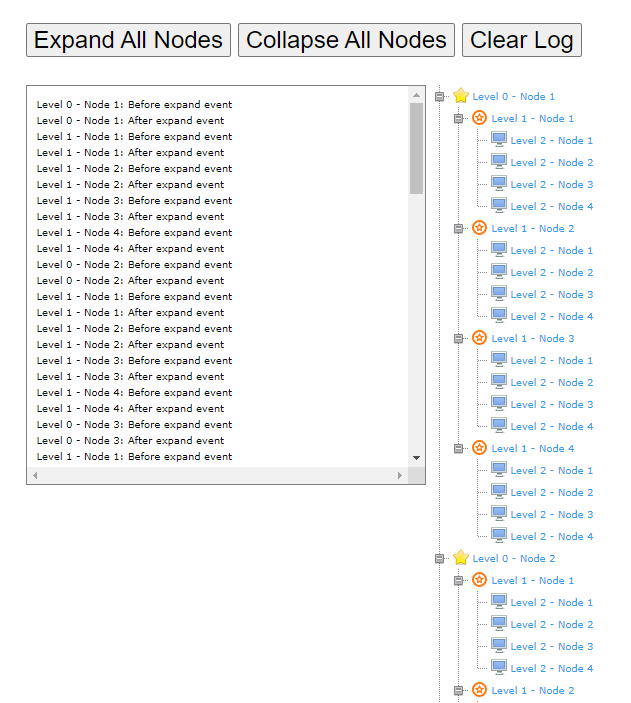Select Level 2 - Node 3 label under Level 0 - Node 2
Image resolution: width=631 pixels, height=703 pixels.
click(x=552, y=647)
